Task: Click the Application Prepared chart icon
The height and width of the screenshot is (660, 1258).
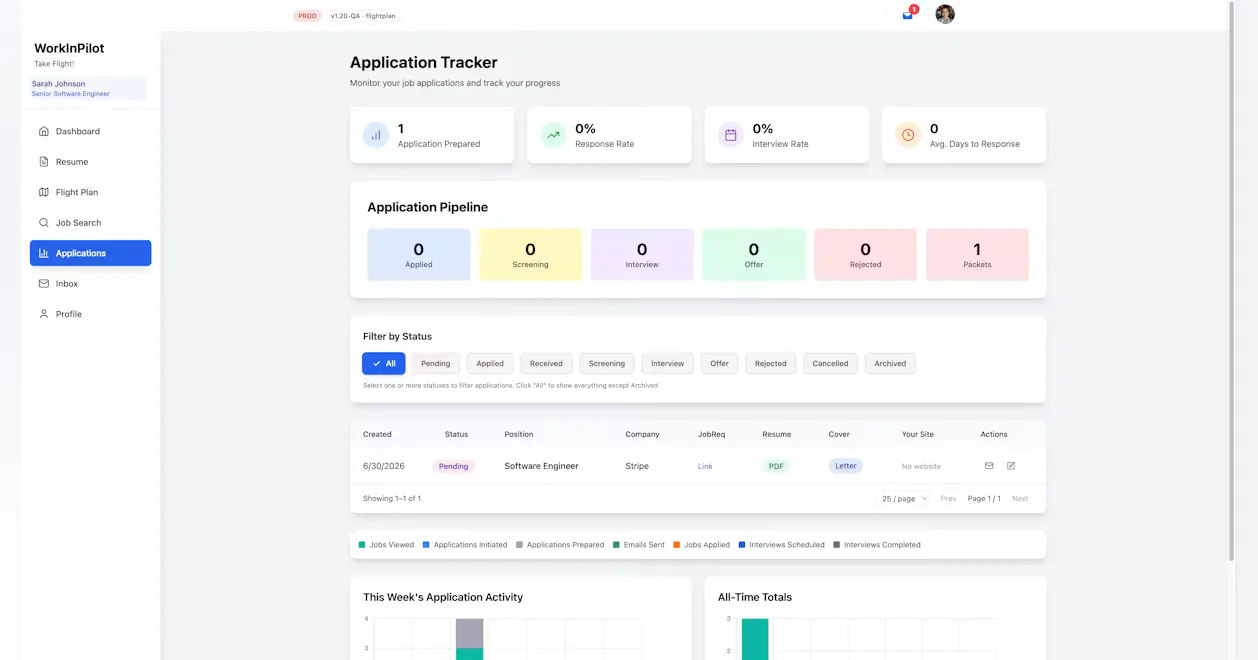Action: (376, 135)
